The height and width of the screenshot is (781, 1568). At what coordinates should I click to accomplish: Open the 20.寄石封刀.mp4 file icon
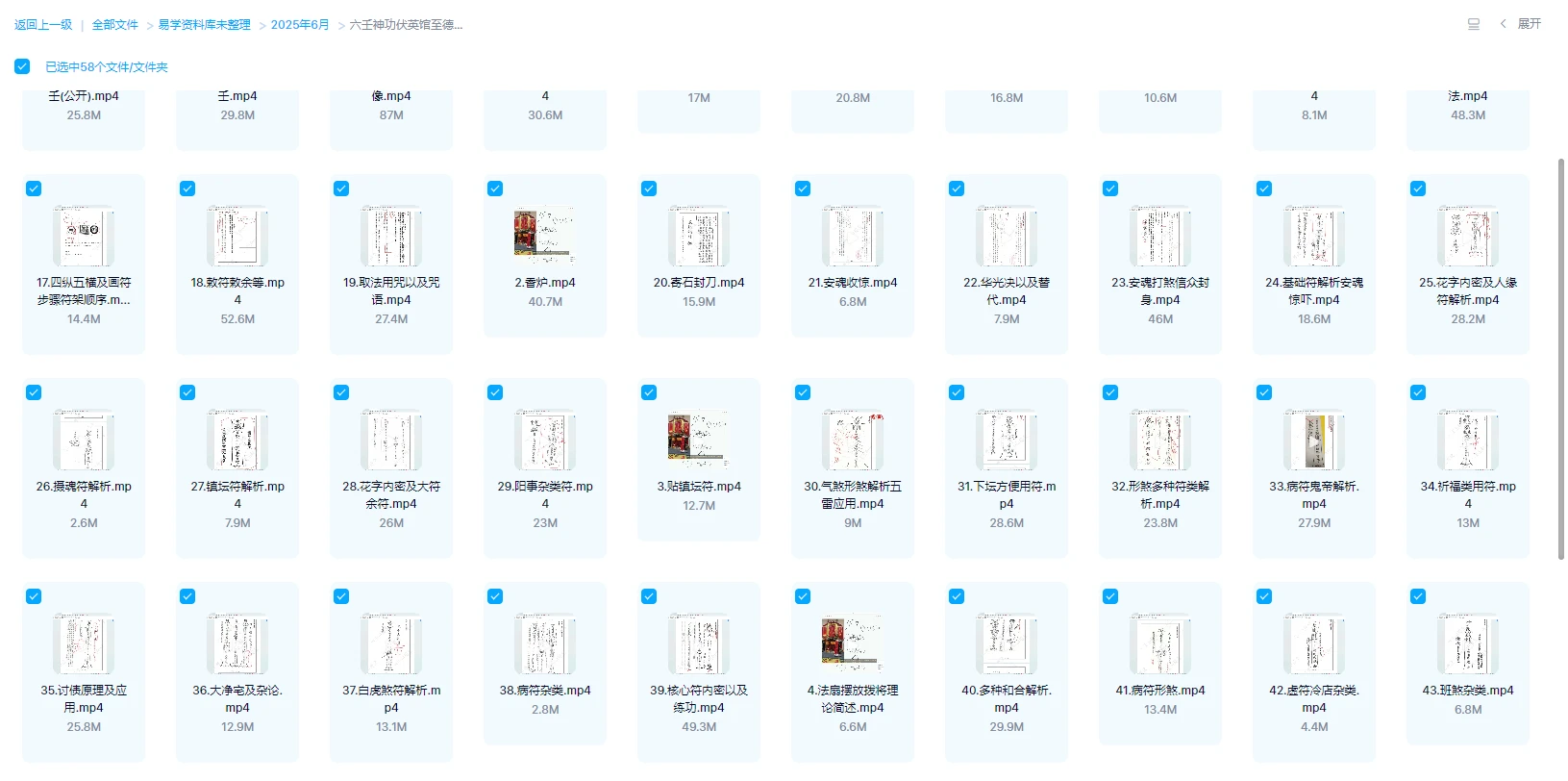click(698, 236)
